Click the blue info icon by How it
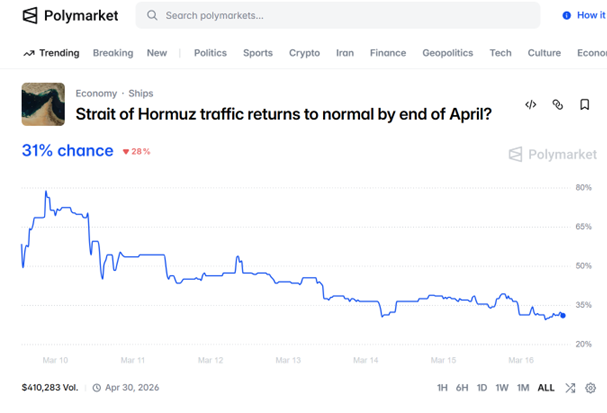The image size is (607, 413). click(x=567, y=16)
